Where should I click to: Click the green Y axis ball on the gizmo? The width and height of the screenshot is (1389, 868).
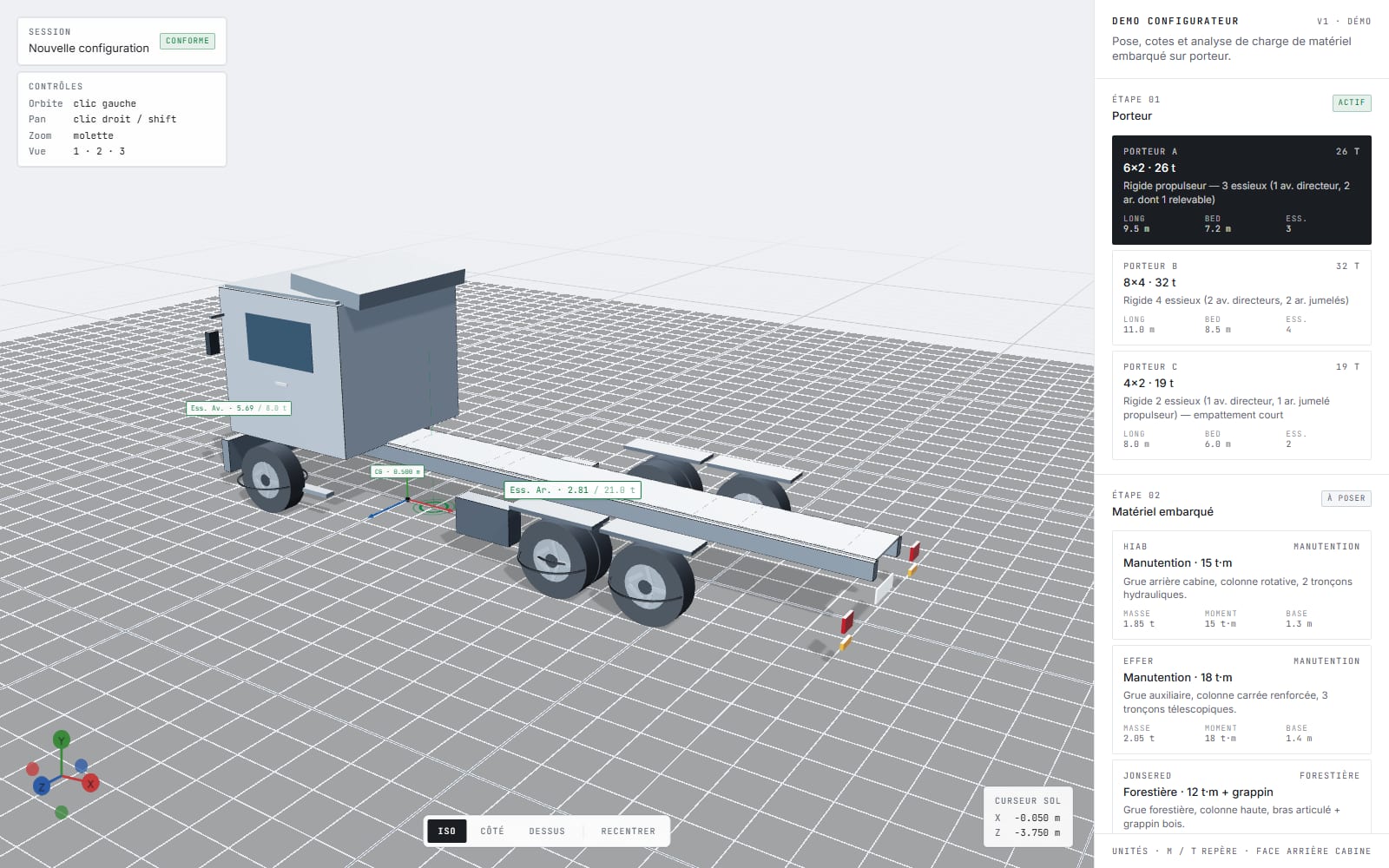61,740
